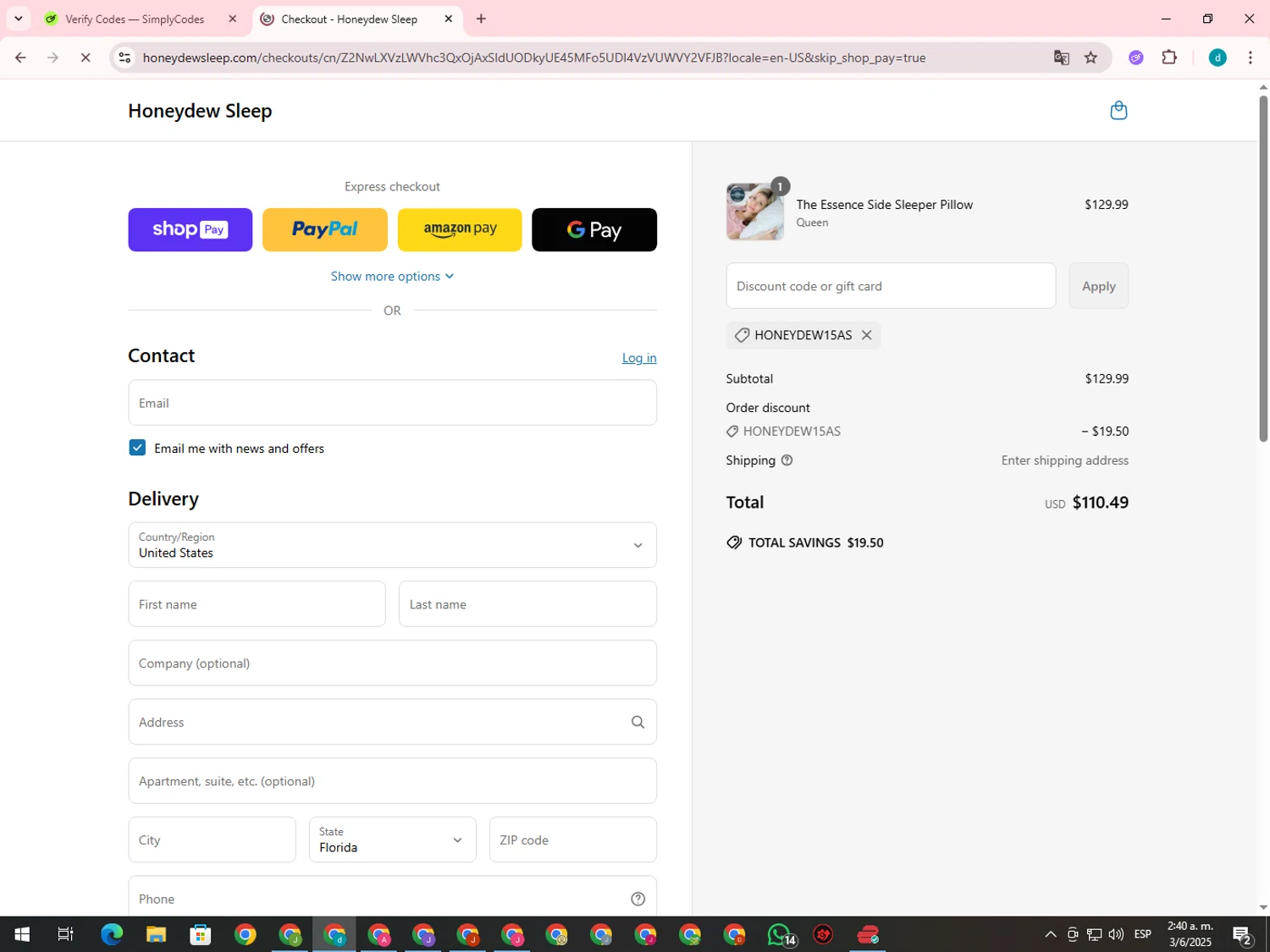Click the TOTAL SAVINGS $19.50 text

pos(815,542)
